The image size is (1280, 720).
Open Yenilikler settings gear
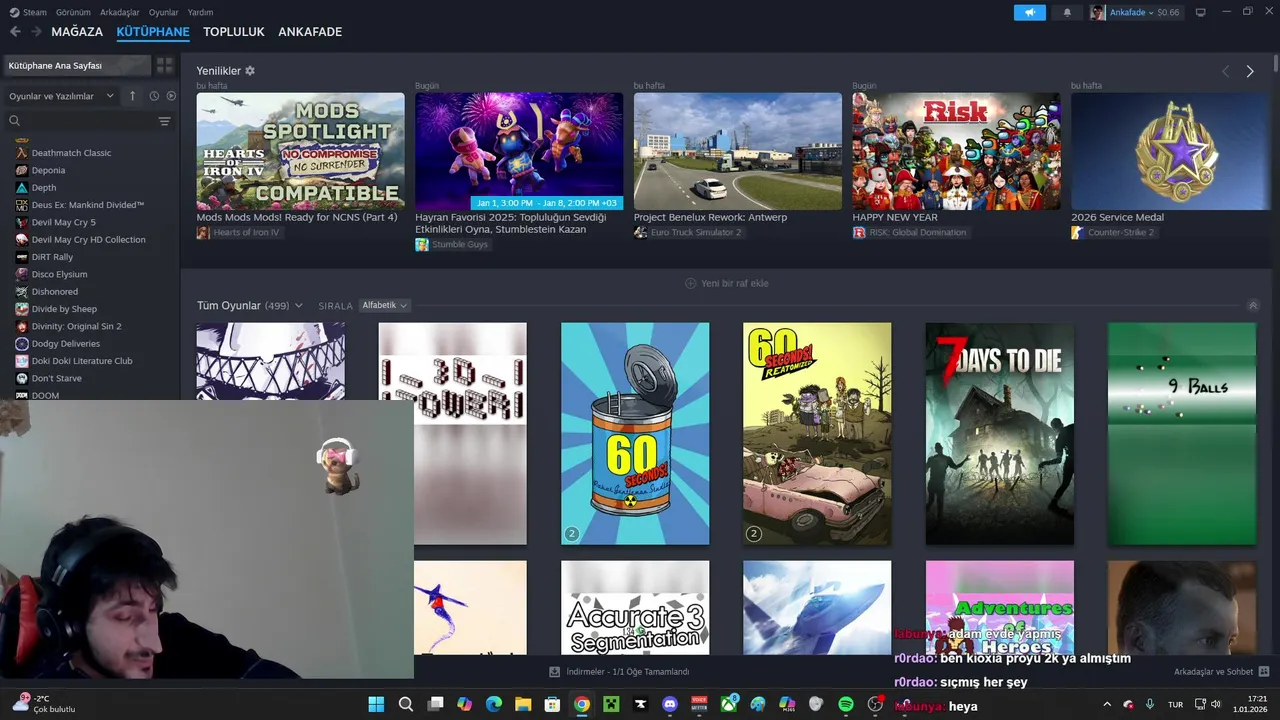[x=250, y=71]
